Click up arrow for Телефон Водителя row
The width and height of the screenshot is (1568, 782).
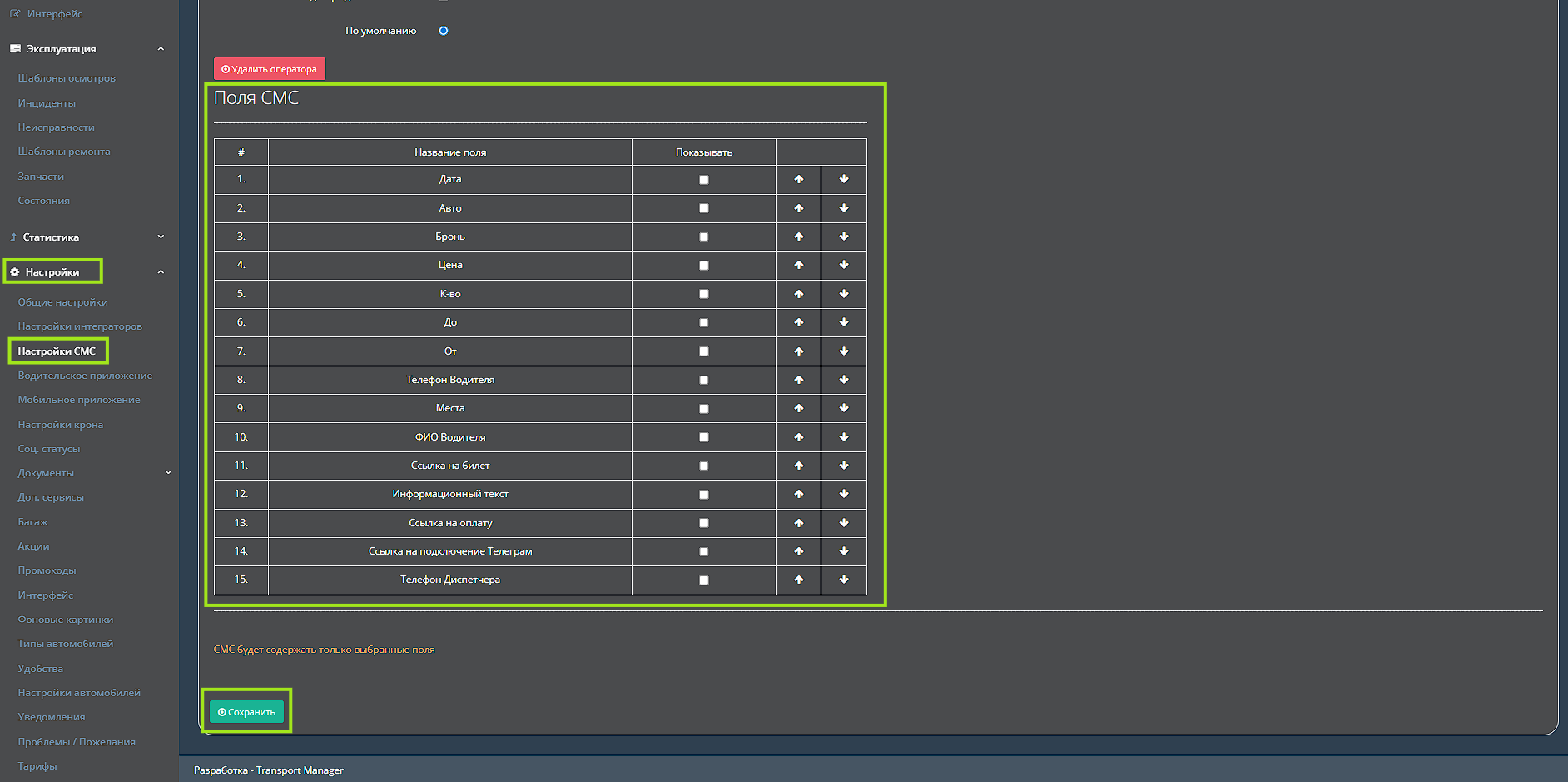[x=798, y=380]
